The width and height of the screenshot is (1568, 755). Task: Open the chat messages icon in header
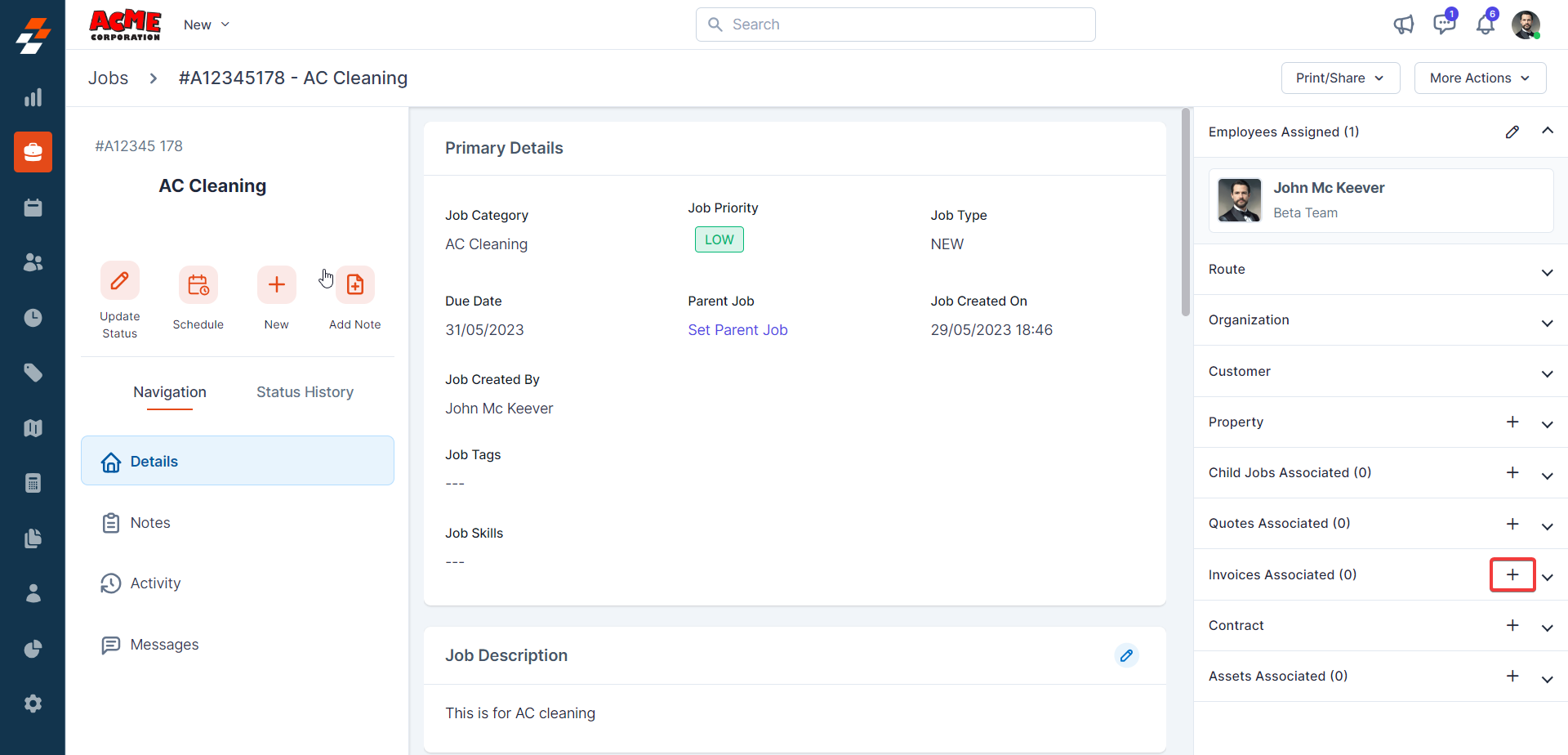coord(1444,25)
